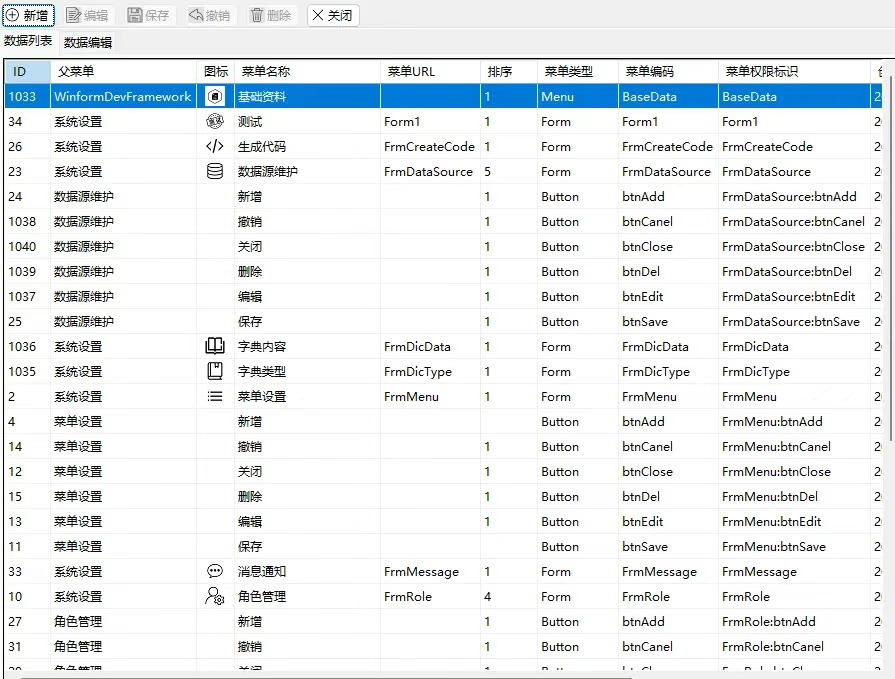Click the FrmMenu:btnDel permission cell
The width and height of the screenshot is (895, 679).
tap(794, 496)
